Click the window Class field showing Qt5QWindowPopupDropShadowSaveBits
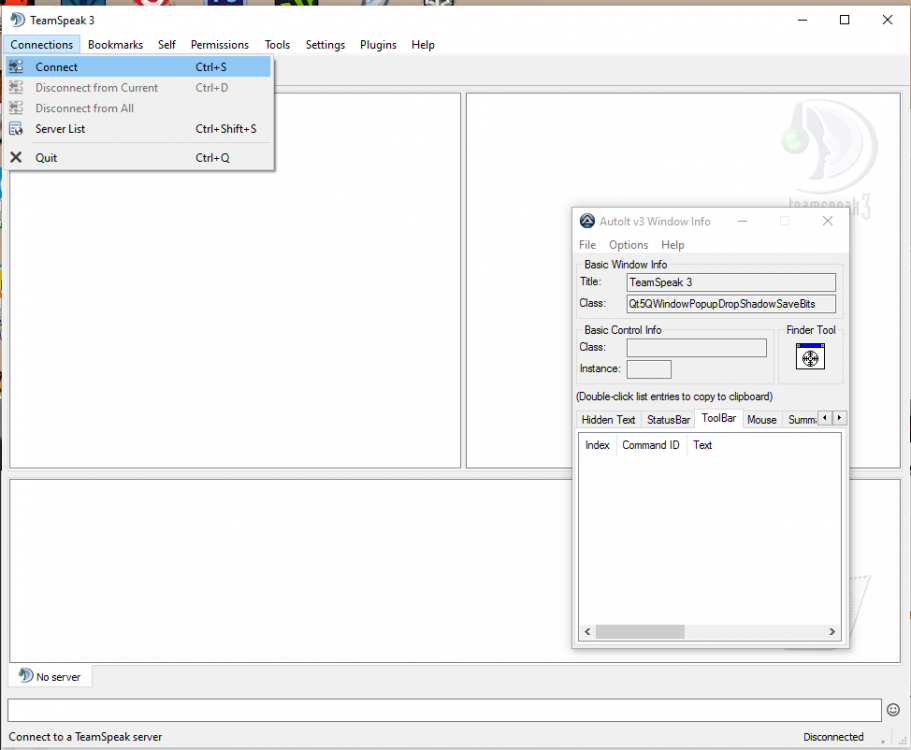The image size is (911, 750). tap(731, 304)
